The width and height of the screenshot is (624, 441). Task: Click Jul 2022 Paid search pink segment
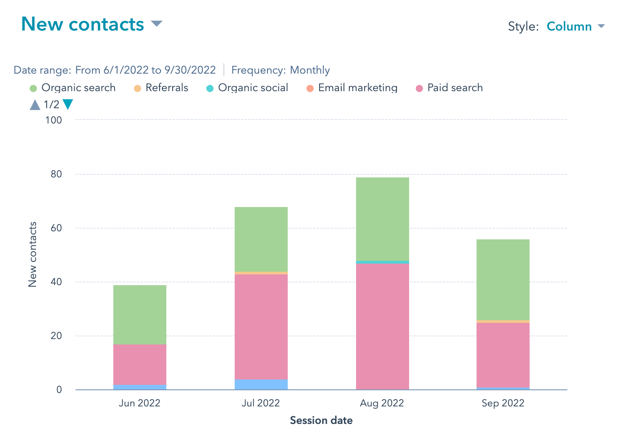261,327
